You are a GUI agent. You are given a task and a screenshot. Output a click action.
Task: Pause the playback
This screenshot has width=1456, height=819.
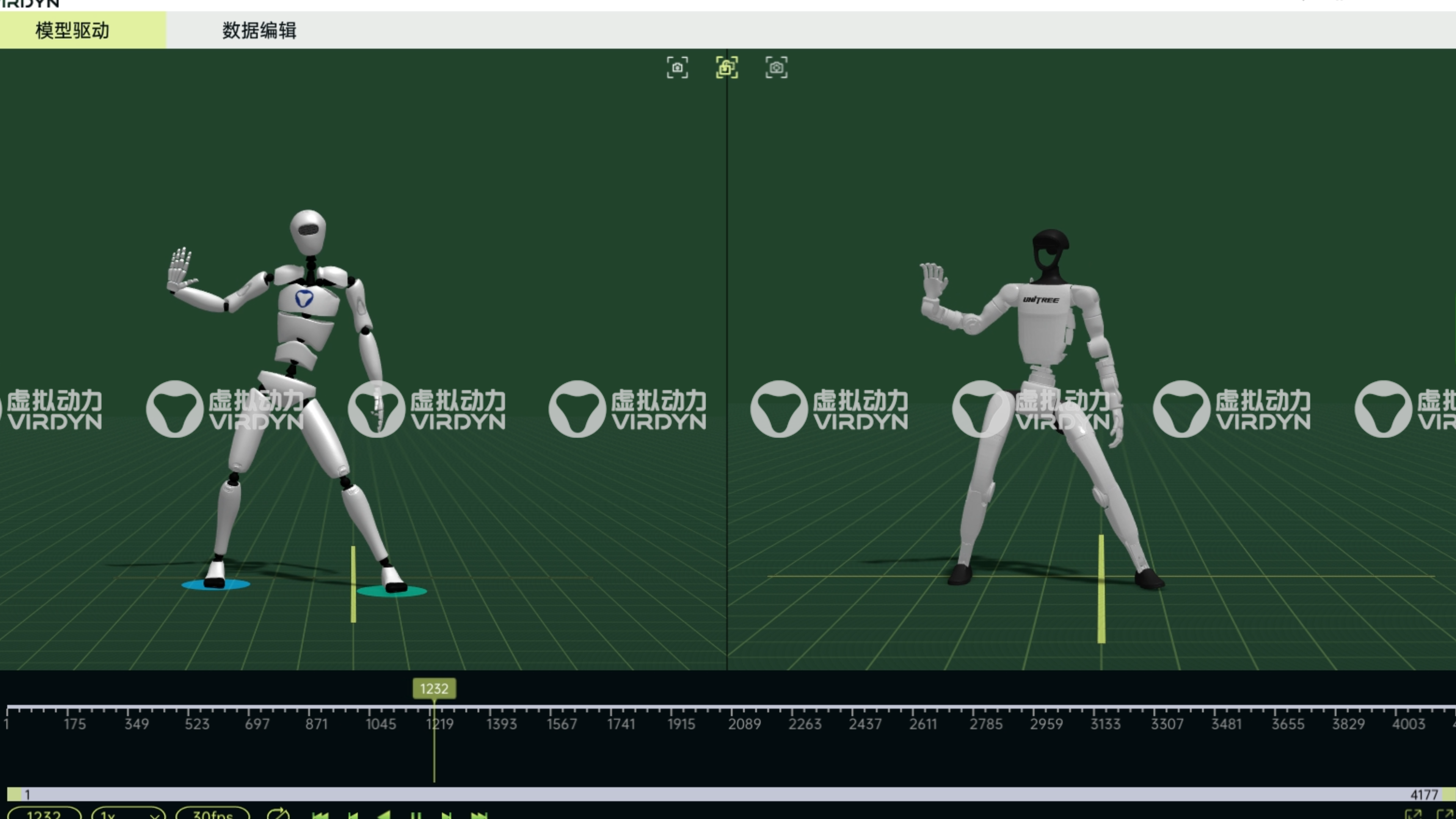tap(416, 816)
